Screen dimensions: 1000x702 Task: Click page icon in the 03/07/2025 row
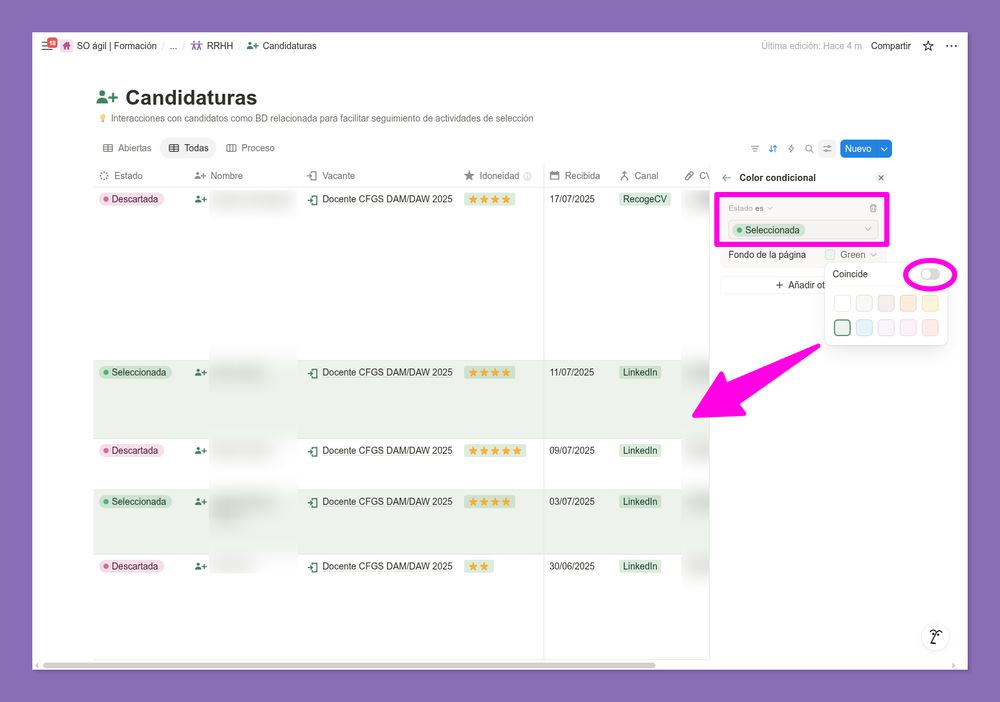tap(201, 502)
